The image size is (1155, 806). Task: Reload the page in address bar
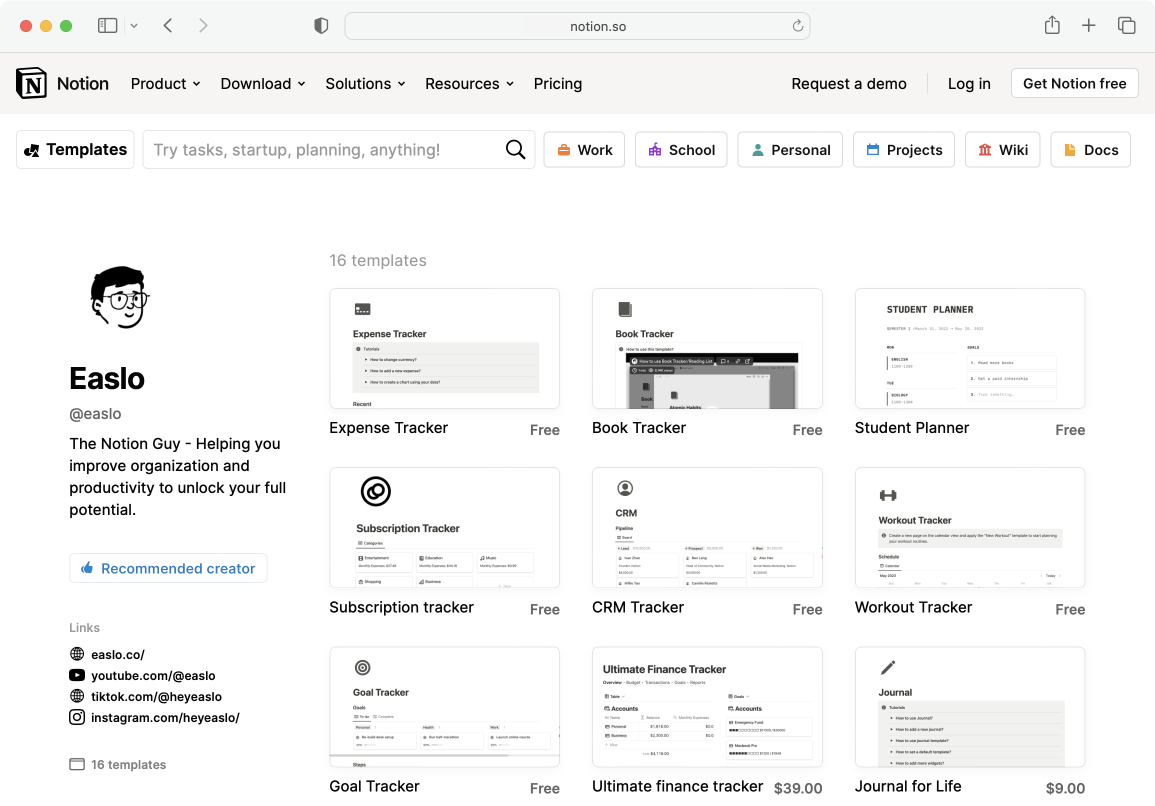(797, 26)
